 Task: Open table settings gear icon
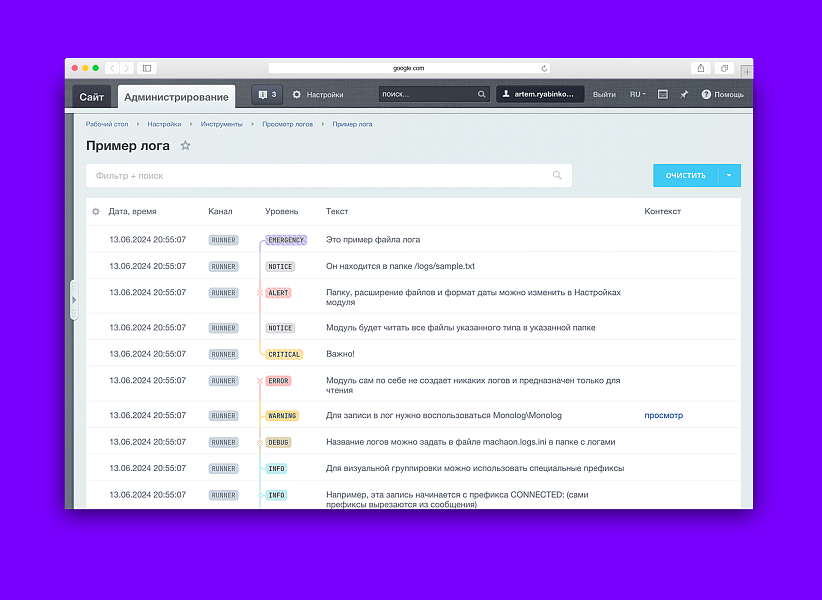(x=95, y=212)
